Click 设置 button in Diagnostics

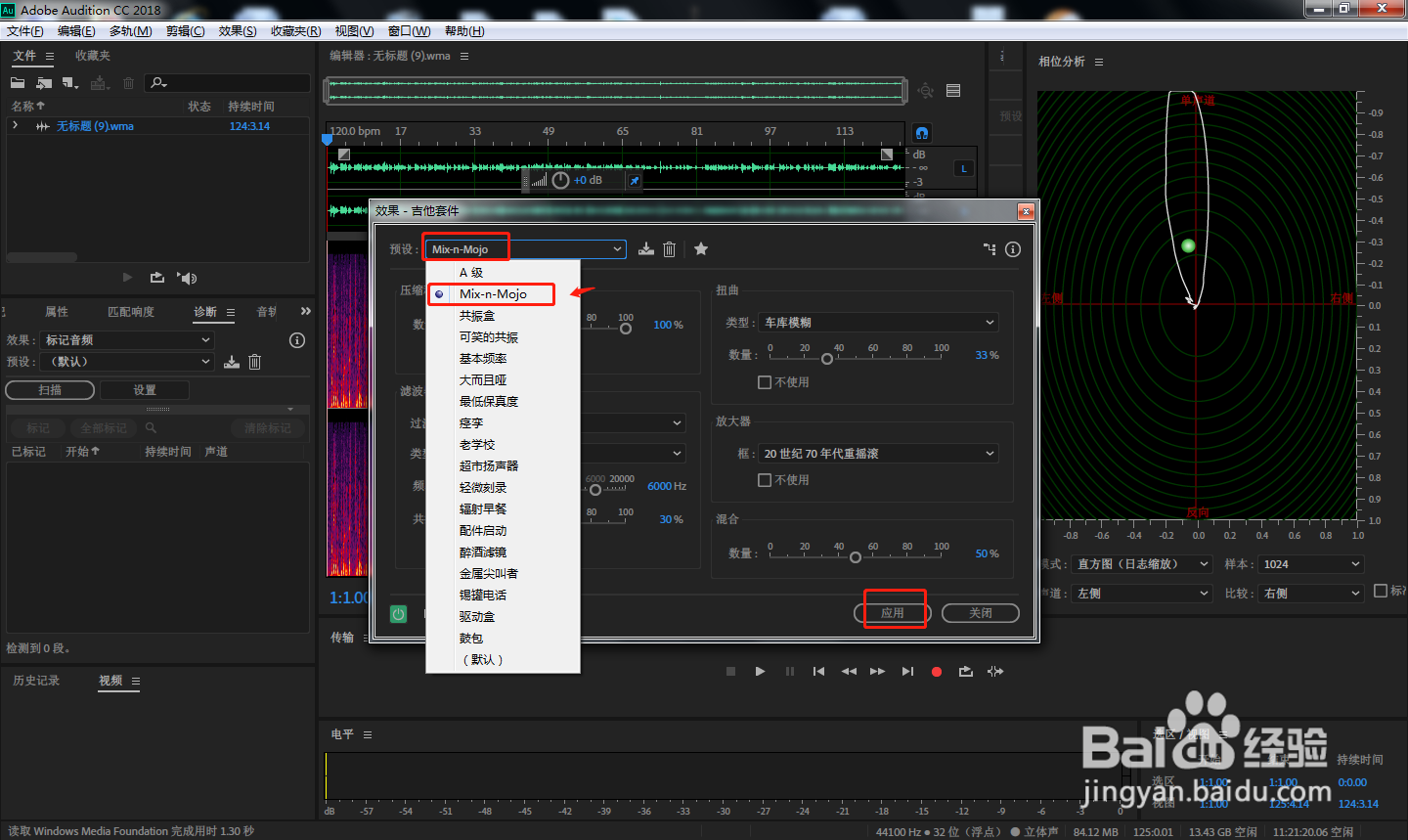(145, 390)
